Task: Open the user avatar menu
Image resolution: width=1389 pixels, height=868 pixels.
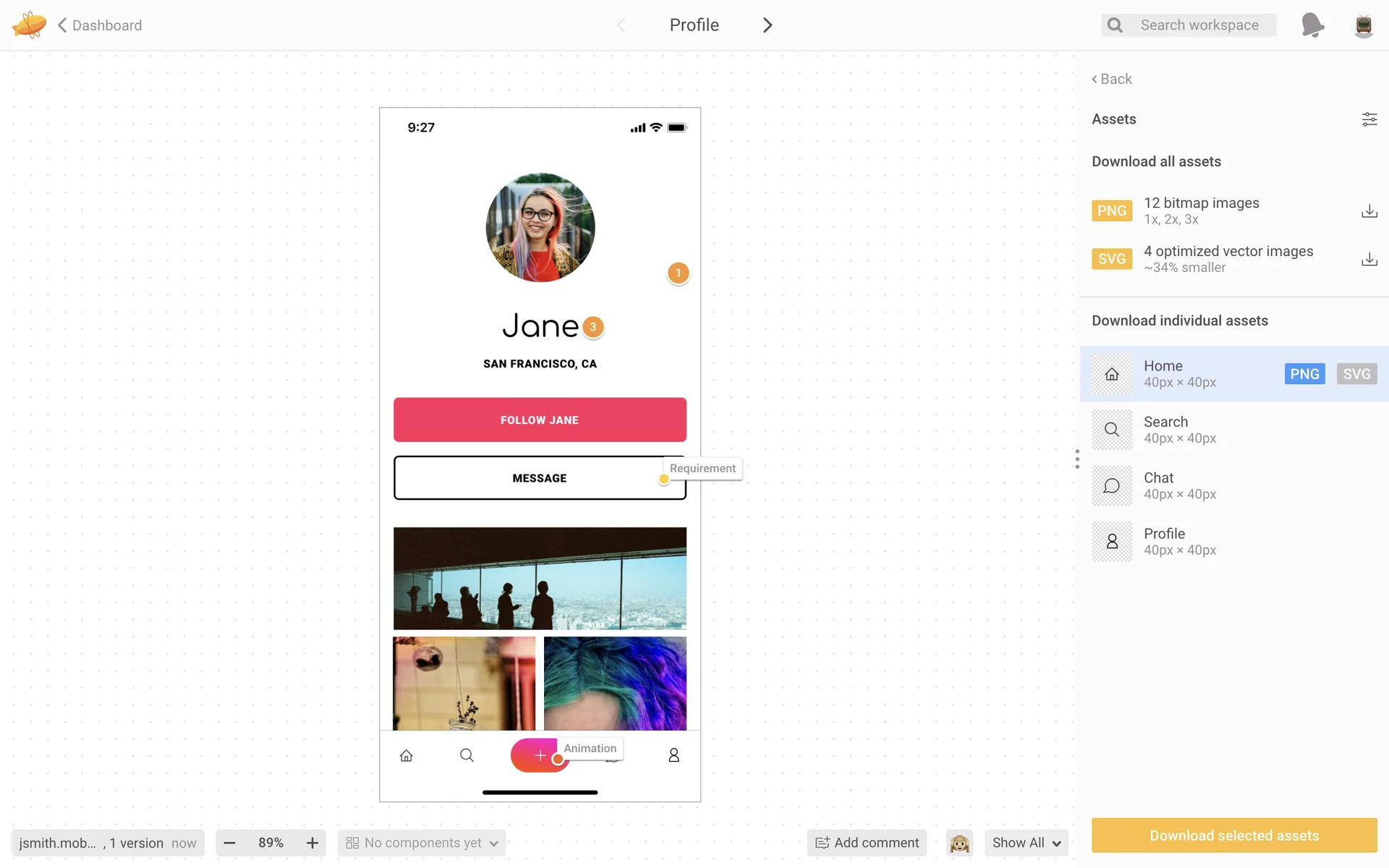Action: (x=1363, y=25)
